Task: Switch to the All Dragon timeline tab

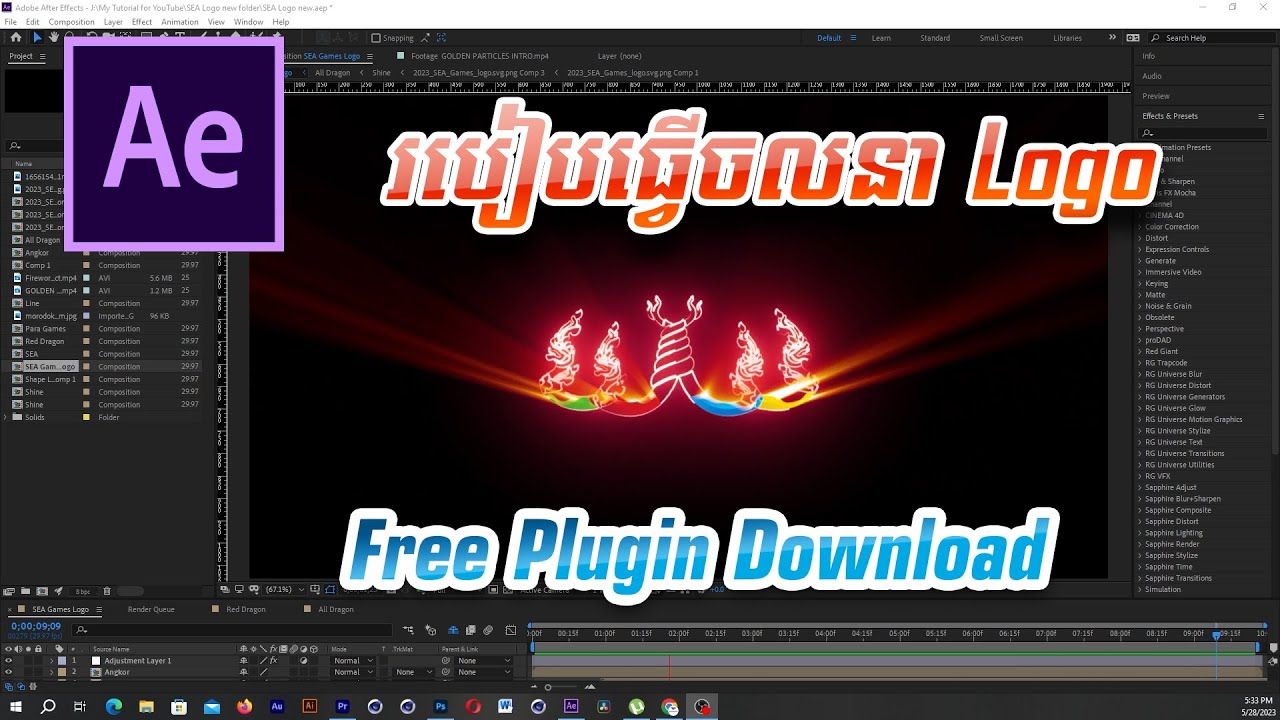Action: (x=335, y=609)
